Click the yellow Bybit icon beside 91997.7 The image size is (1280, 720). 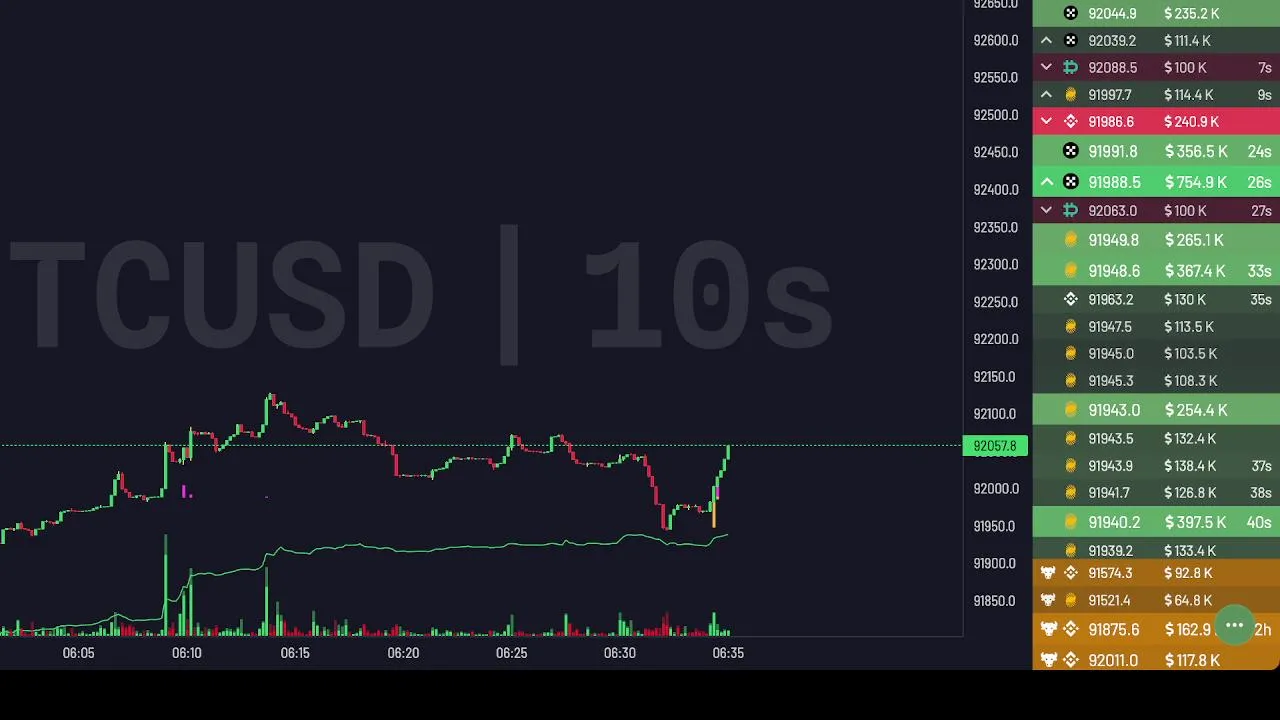click(x=1071, y=95)
